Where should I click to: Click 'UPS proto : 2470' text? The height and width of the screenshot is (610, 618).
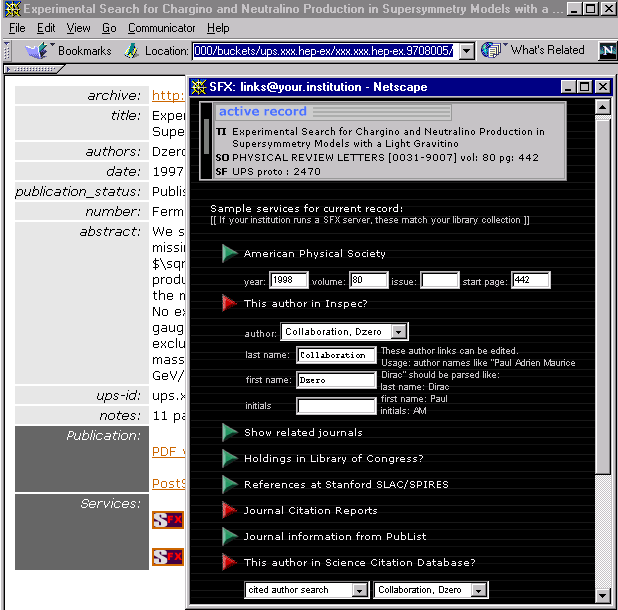click(x=276, y=172)
